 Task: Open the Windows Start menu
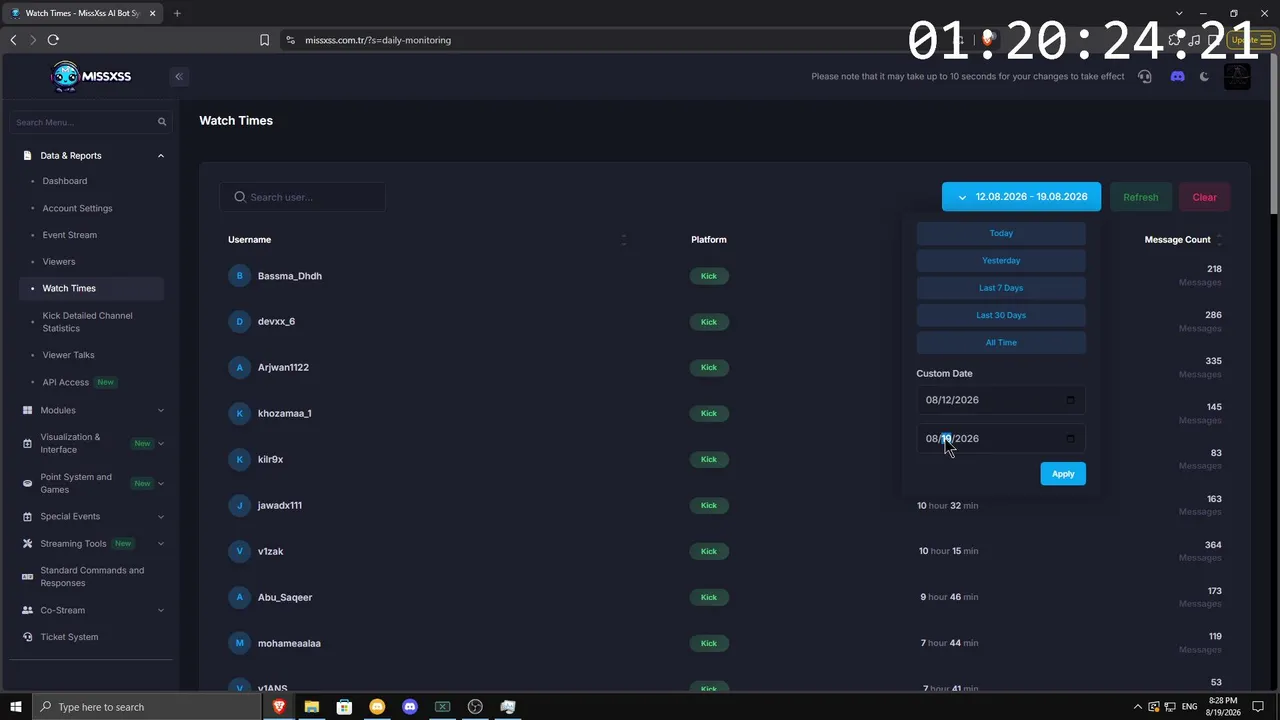click(x=16, y=707)
